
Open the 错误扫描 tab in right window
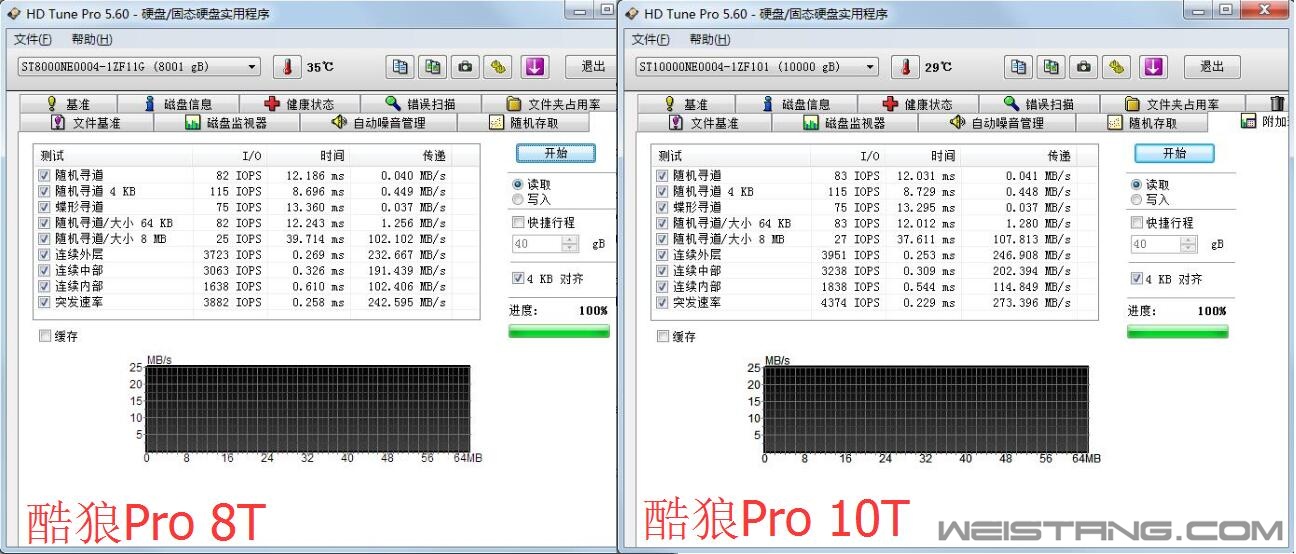pos(1039,104)
